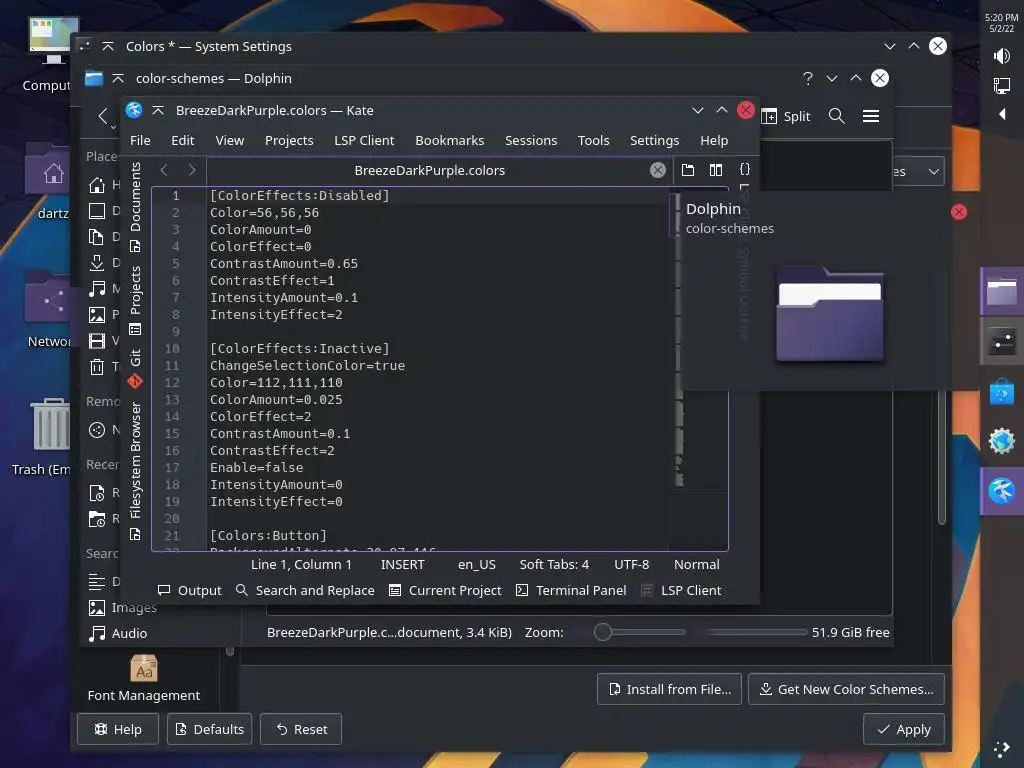The image size is (1024, 768).
Task: Go to previous tab arrow in Kate
Action: [x=164, y=170]
